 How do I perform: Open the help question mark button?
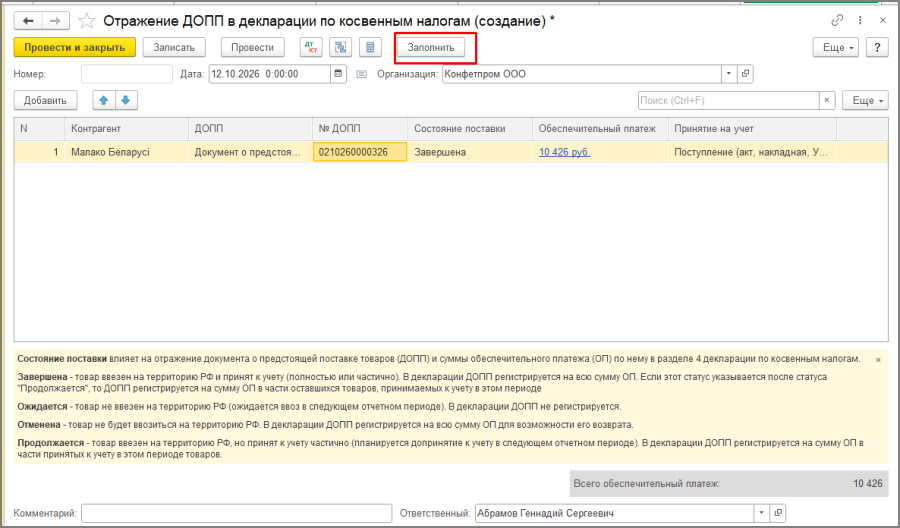877,48
